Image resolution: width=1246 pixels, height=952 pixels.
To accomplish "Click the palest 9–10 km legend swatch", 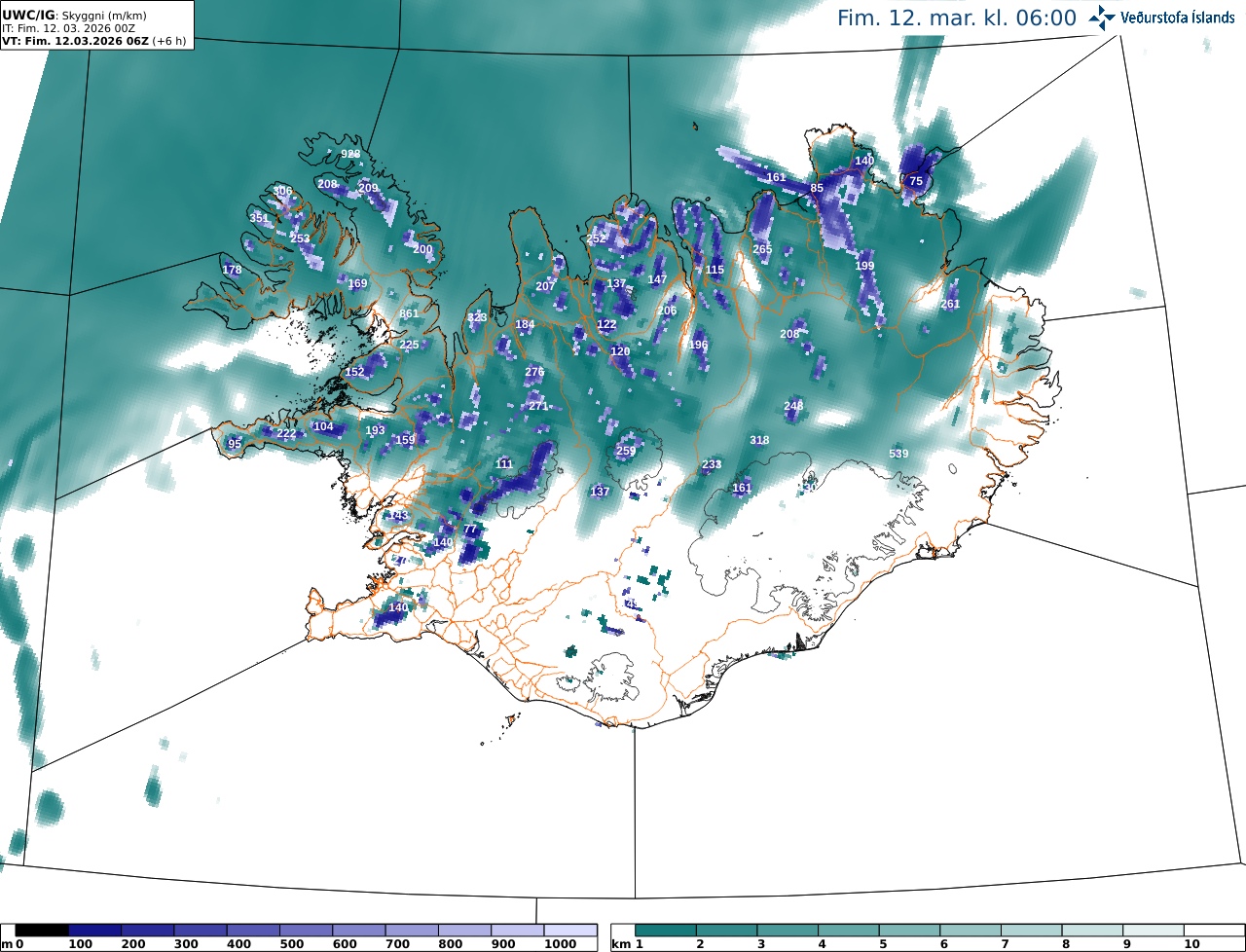I will pos(1154,931).
